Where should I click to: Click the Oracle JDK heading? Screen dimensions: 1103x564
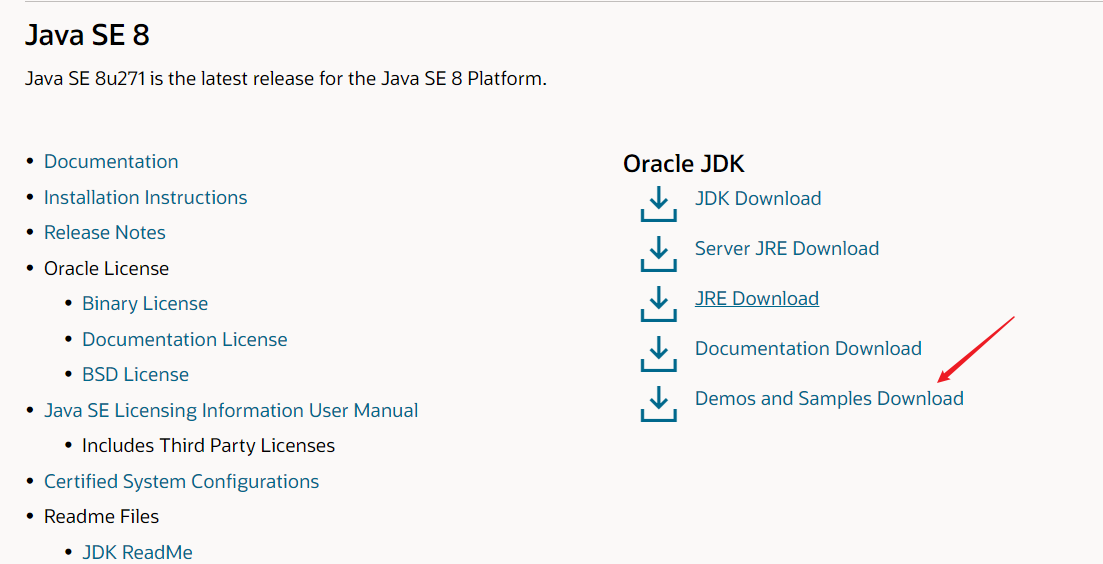[684, 164]
